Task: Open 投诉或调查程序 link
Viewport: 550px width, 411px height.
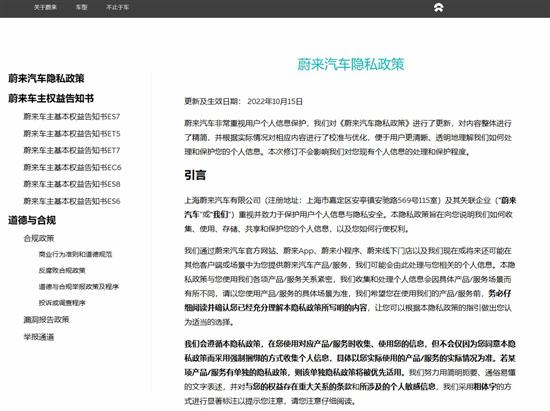Action: pos(62,303)
